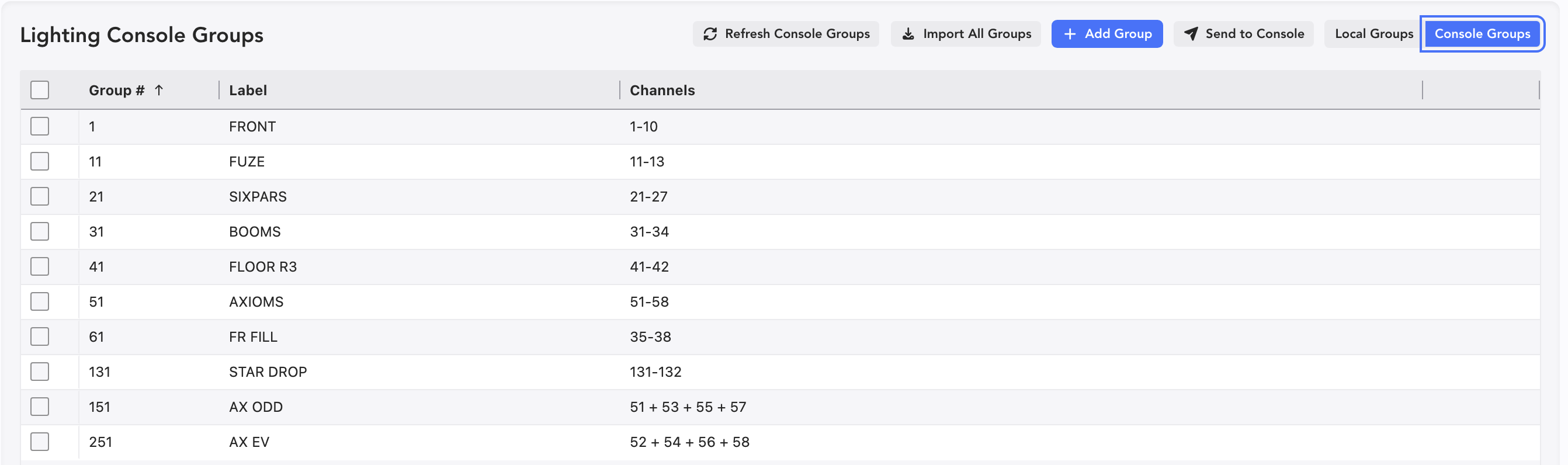Click the download icon on Import All Groups

point(908,34)
